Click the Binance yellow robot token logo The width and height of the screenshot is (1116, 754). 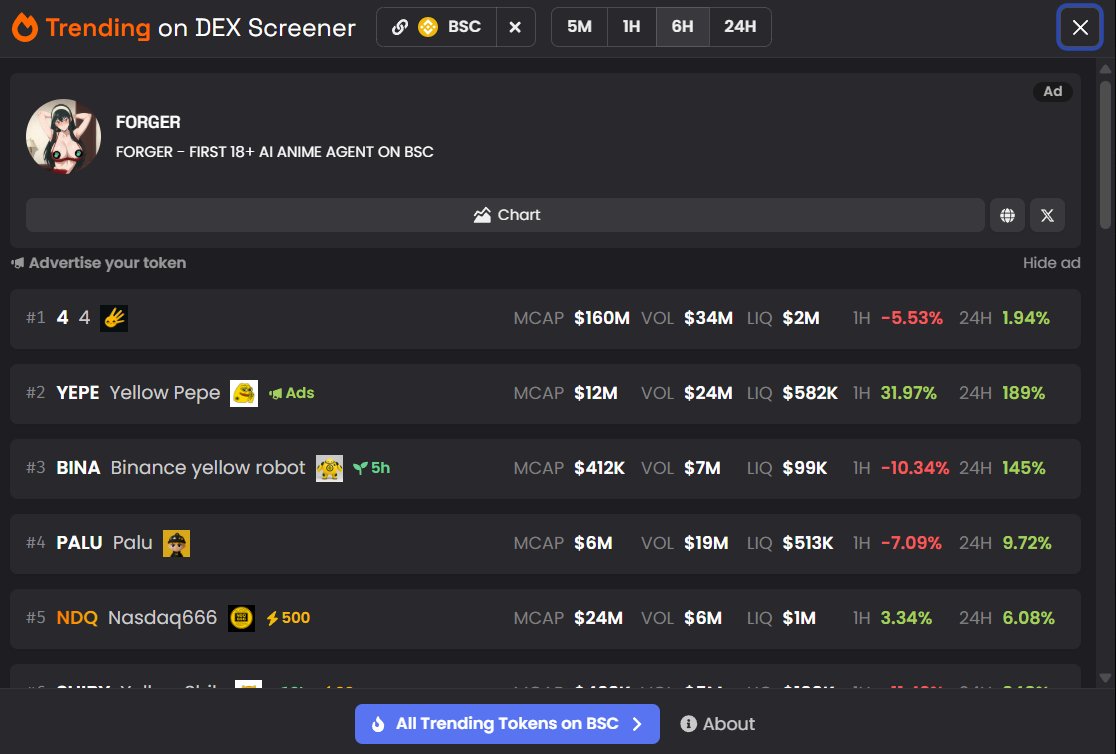tap(330, 468)
